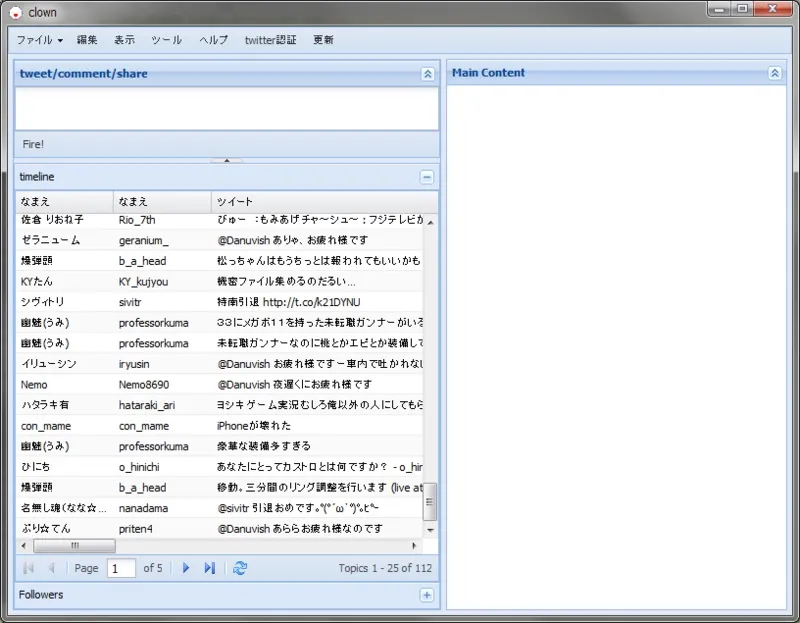Image resolution: width=800 pixels, height=623 pixels.
Task: Jump to the last timeline page
Action: (x=209, y=568)
